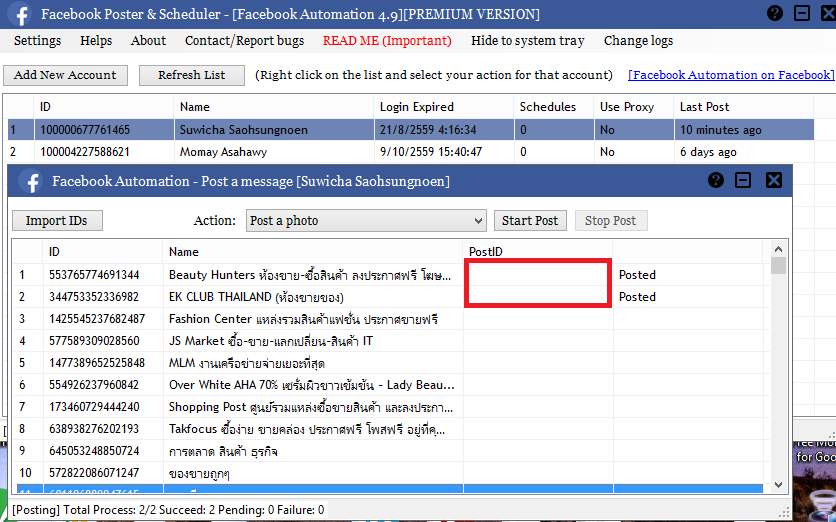Image resolution: width=836 pixels, height=522 pixels.
Task: Click Use Proxy column header
Action: pos(634,107)
